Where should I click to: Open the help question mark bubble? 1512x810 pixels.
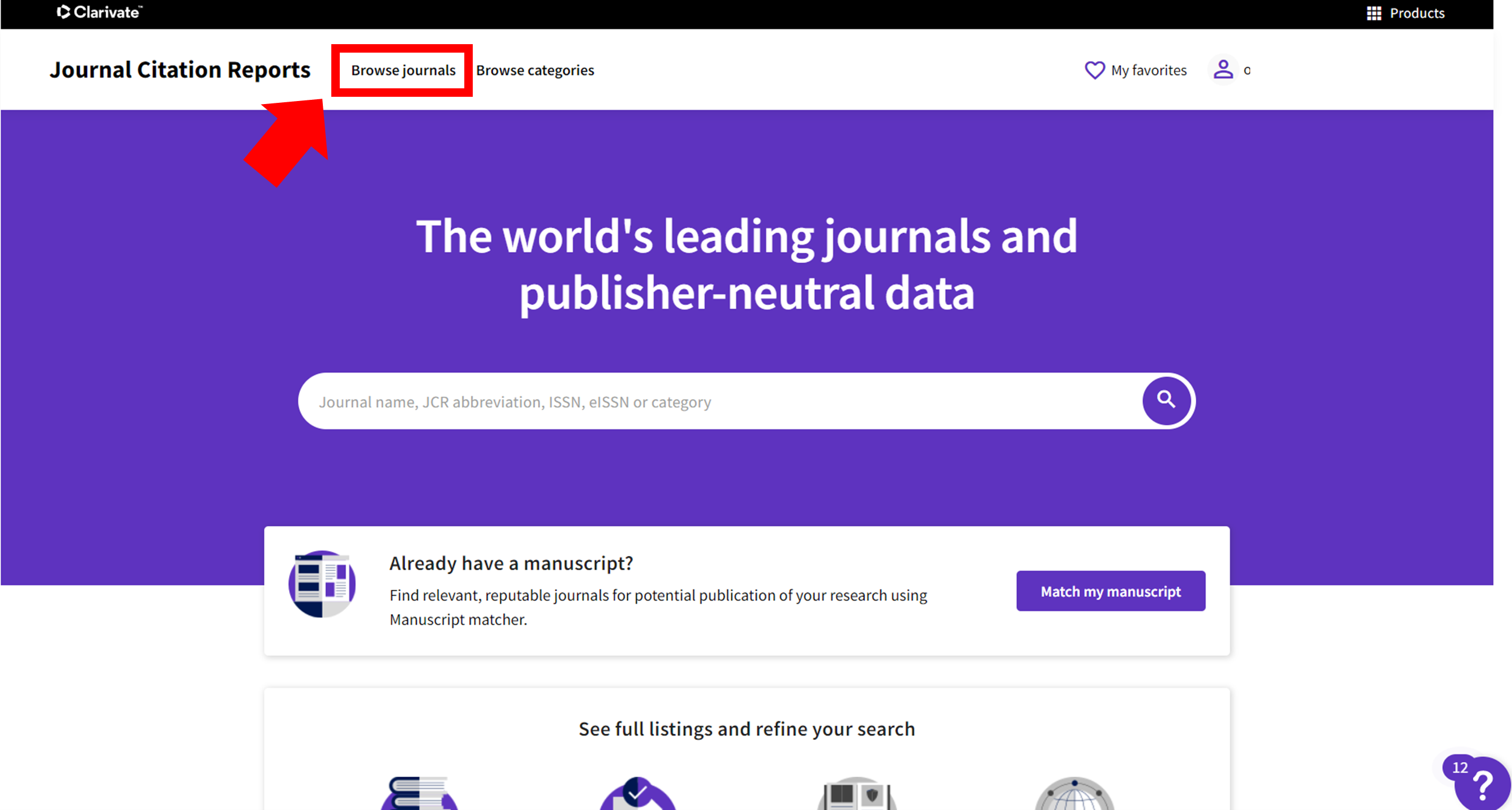(1483, 785)
